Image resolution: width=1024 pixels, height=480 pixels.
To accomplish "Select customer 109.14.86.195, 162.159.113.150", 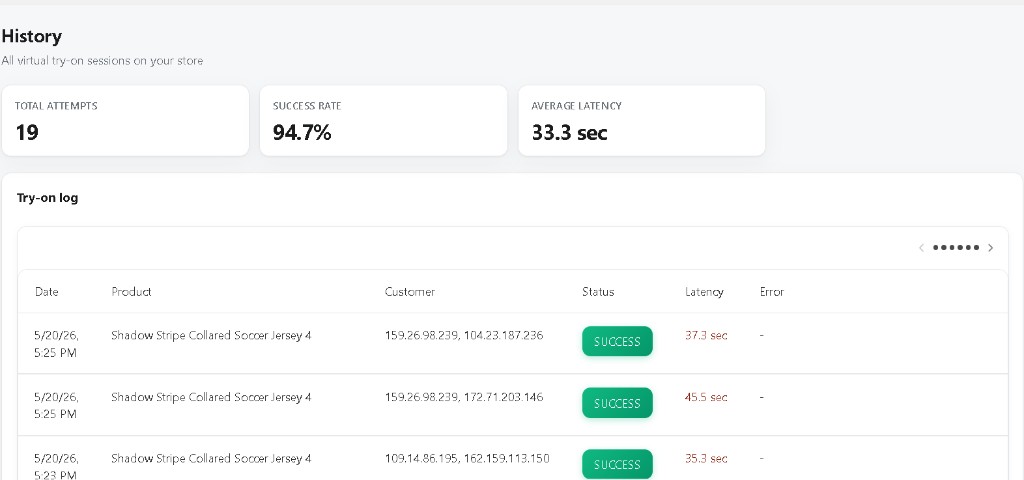I will pyautogui.click(x=467, y=458).
